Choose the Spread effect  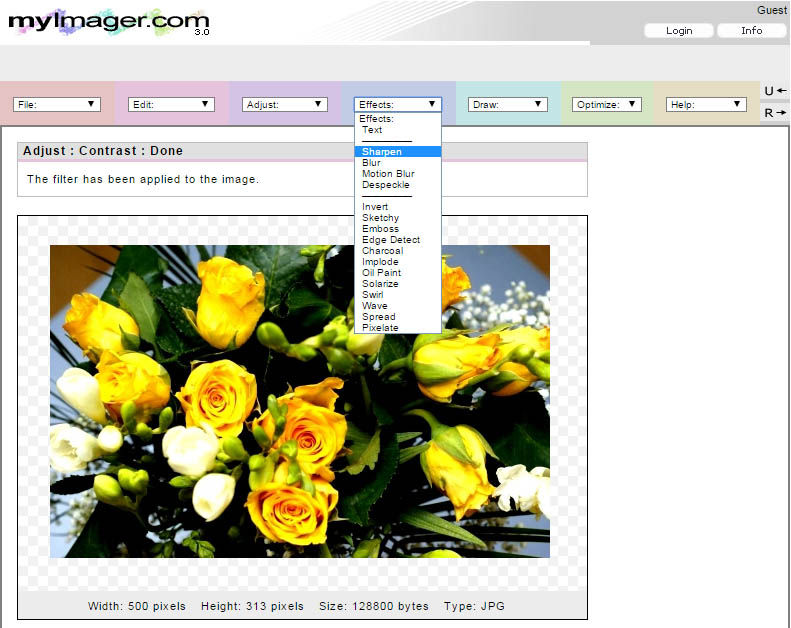[398, 316]
